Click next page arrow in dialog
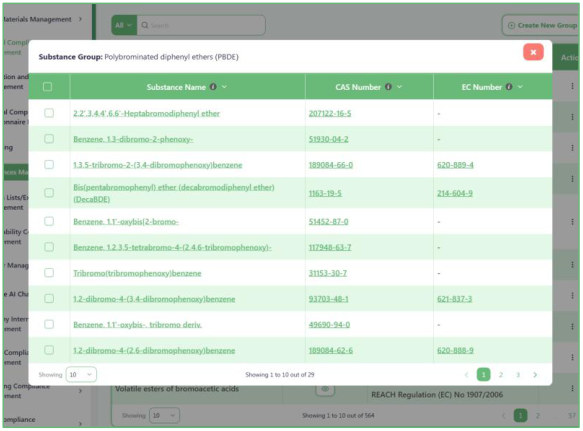 535,374
